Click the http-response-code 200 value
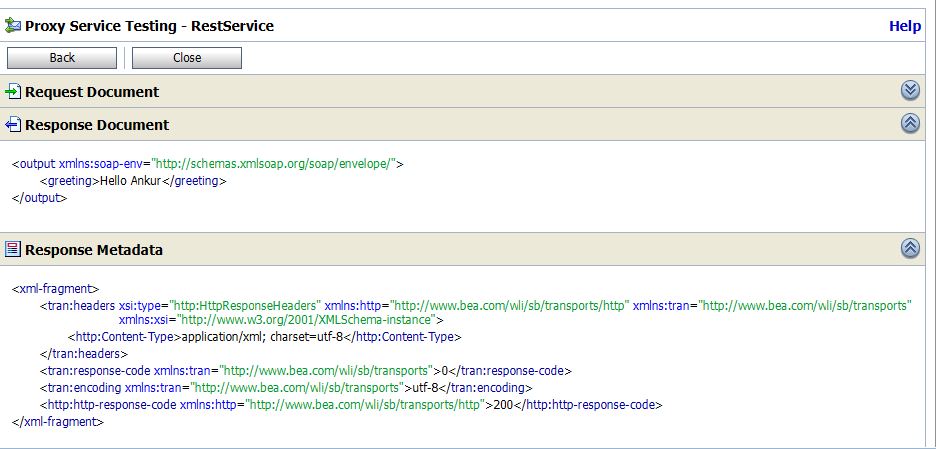The image size is (936, 449). [x=498, y=405]
